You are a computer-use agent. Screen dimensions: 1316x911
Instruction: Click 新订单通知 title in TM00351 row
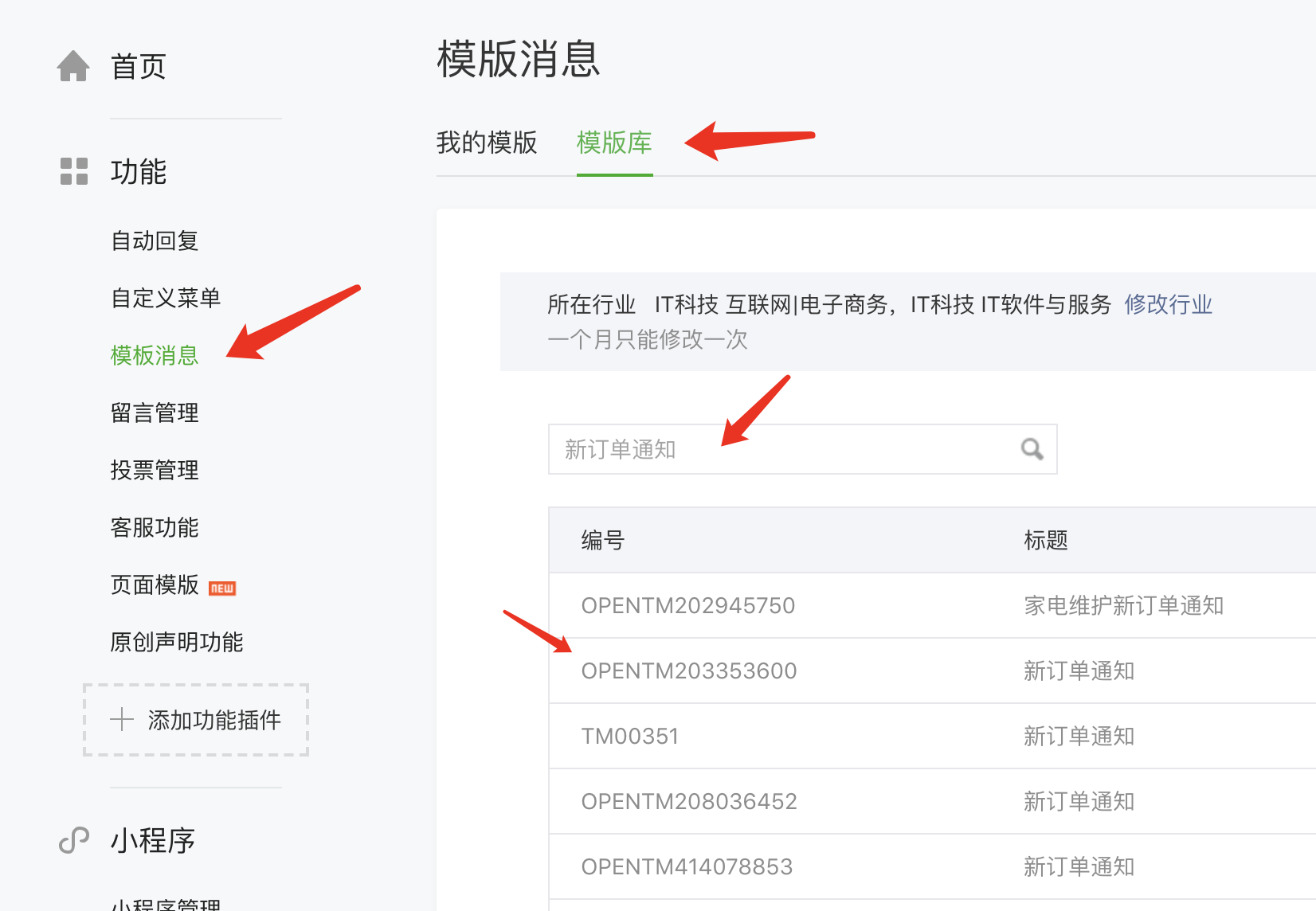[1079, 736]
